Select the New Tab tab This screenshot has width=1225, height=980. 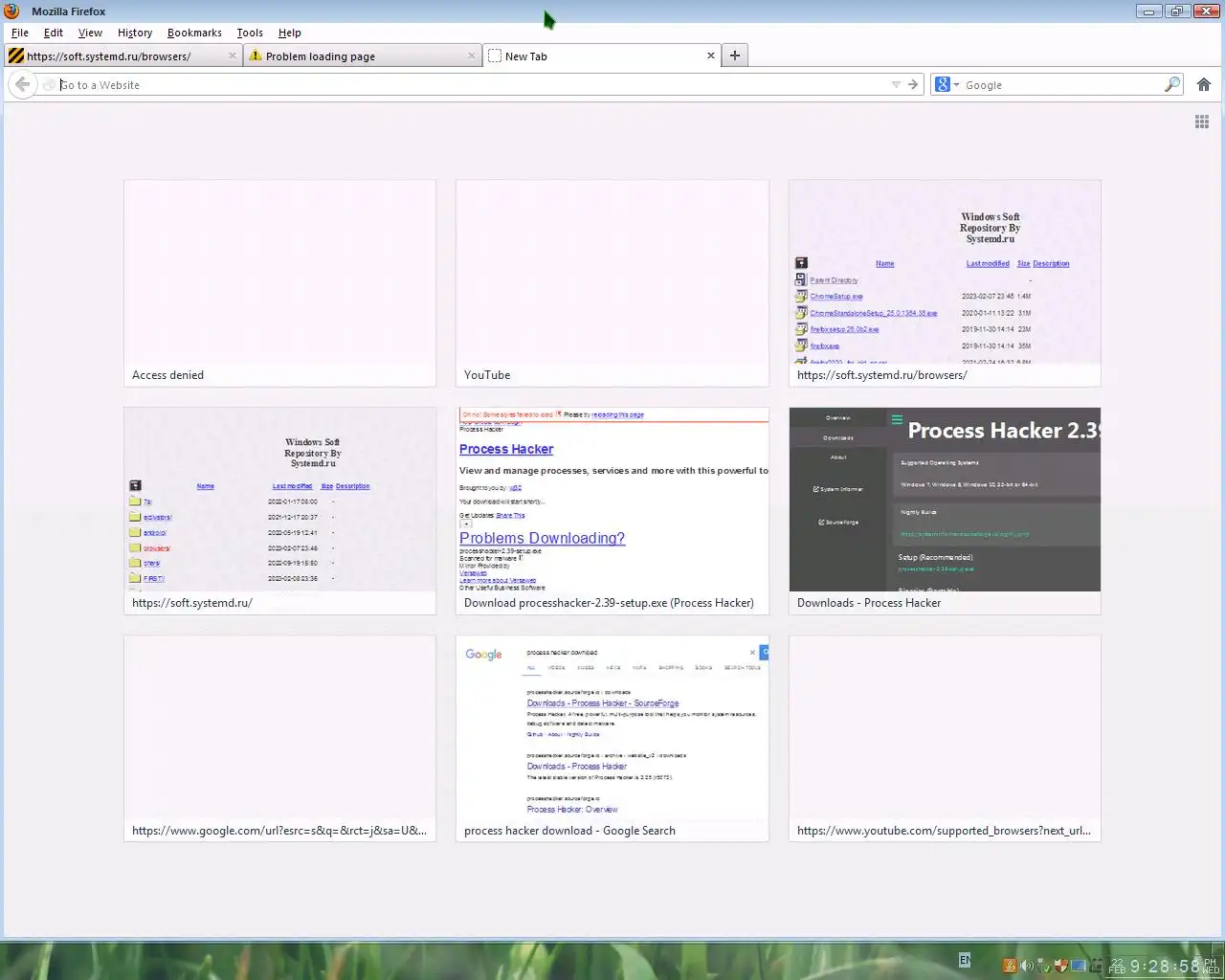point(602,56)
